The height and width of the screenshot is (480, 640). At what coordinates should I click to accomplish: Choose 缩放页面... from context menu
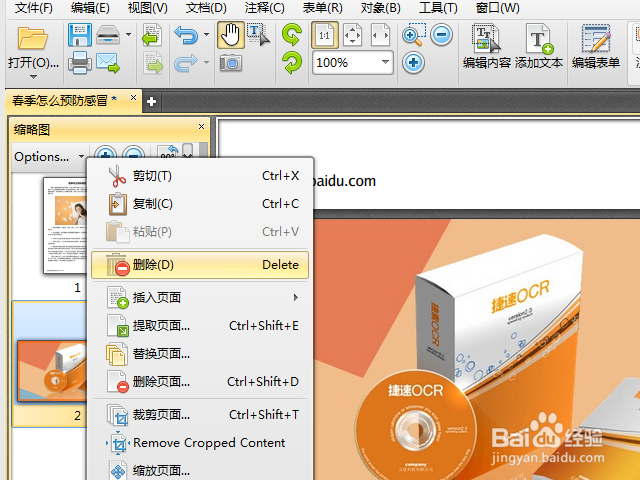click(200, 471)
